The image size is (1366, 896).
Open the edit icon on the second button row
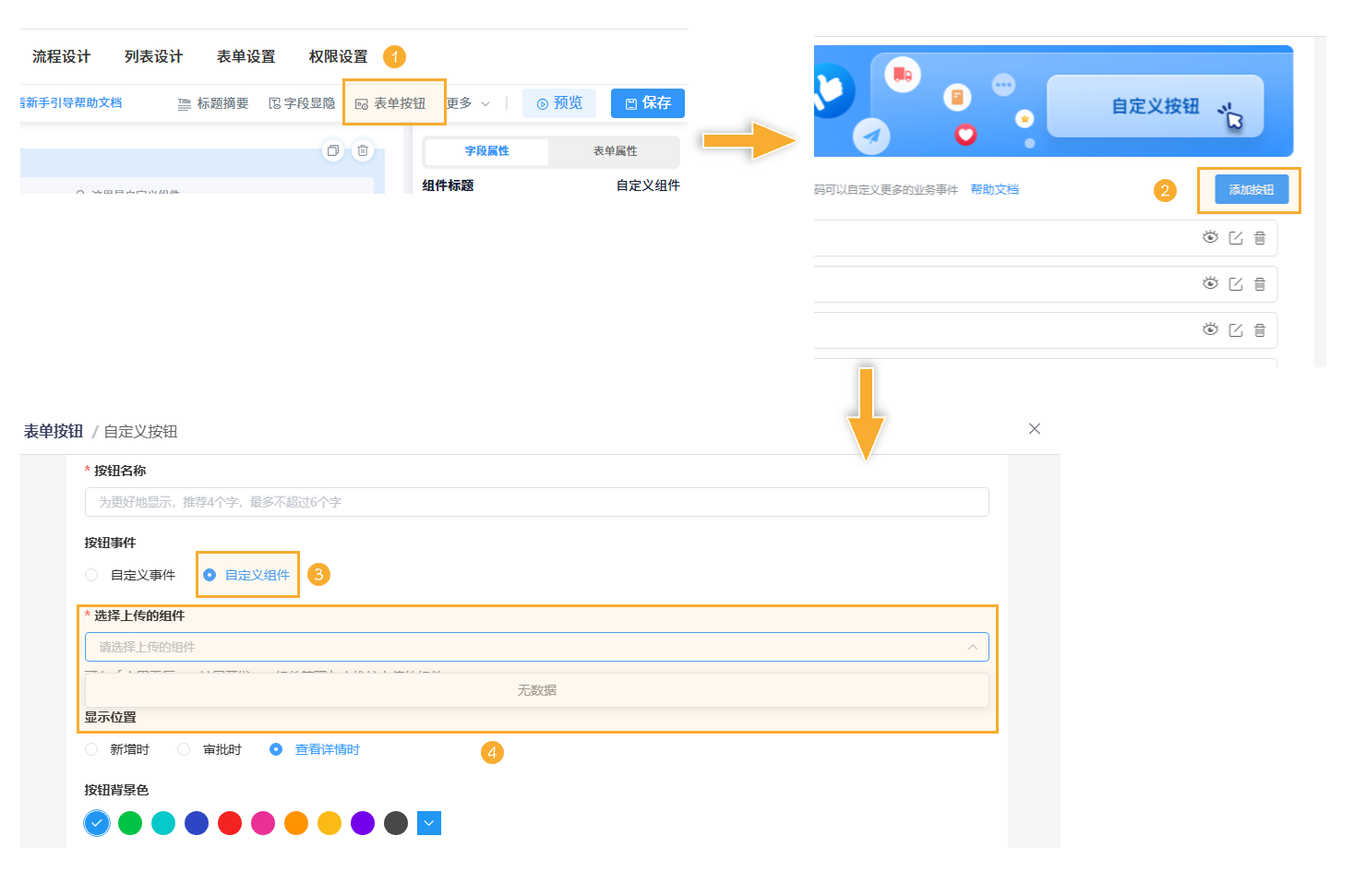click(x=1236, y=283)
